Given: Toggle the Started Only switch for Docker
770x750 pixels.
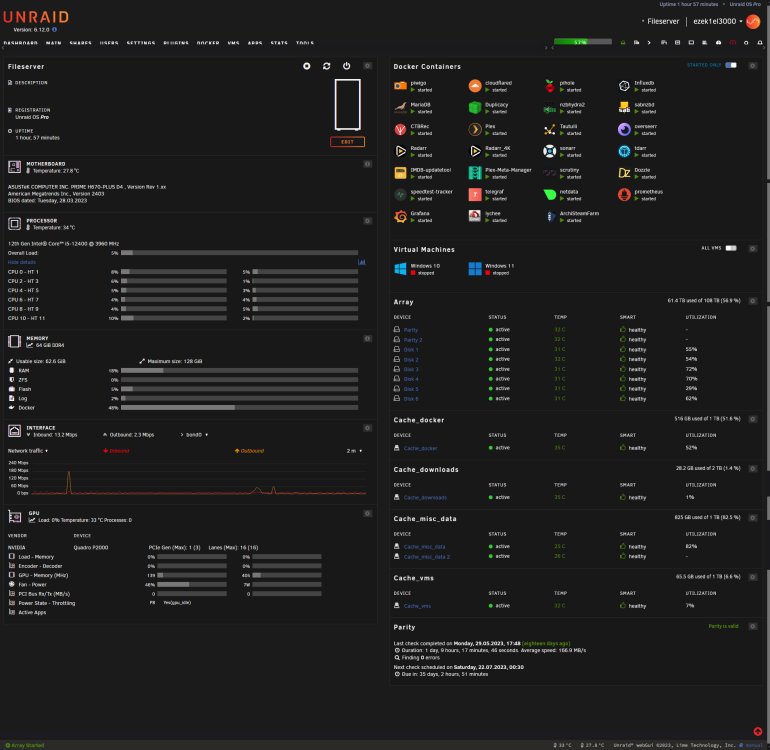Looking at the screenshot, I should (731, 65).
